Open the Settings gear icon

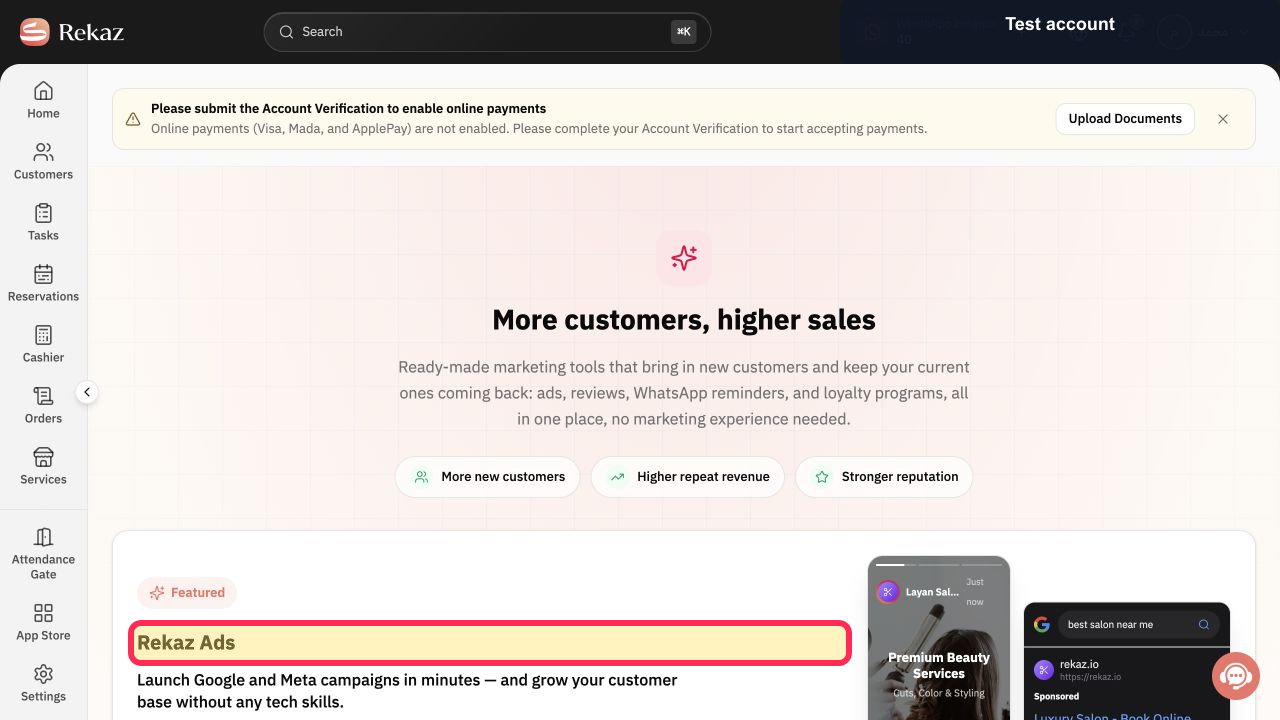point(43,674)
